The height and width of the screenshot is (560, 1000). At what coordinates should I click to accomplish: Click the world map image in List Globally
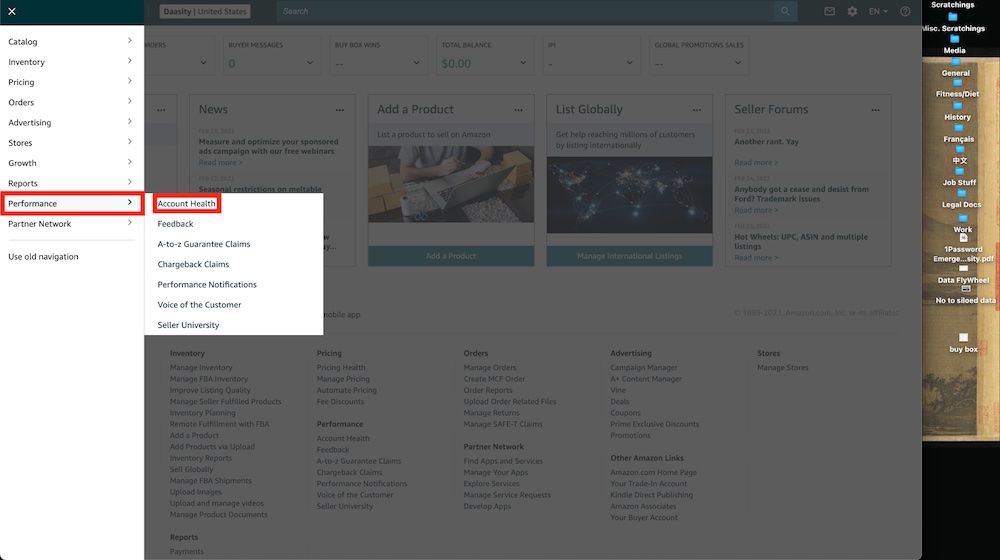pos(629,195)
